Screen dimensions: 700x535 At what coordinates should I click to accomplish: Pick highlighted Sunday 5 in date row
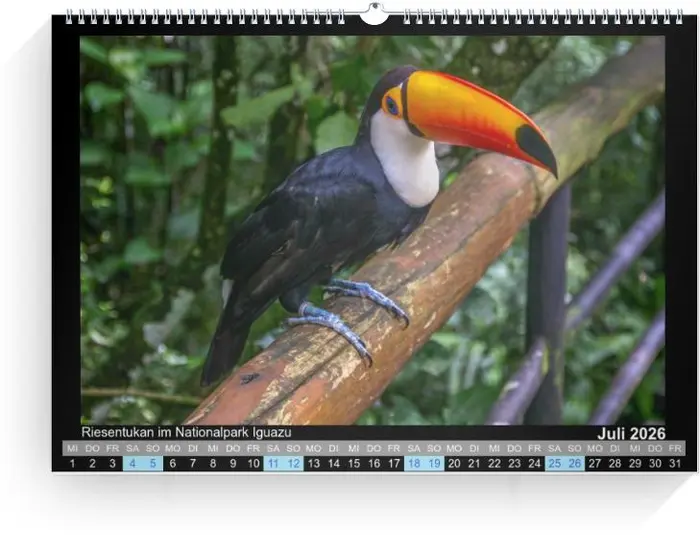click(x=152, y=464)
